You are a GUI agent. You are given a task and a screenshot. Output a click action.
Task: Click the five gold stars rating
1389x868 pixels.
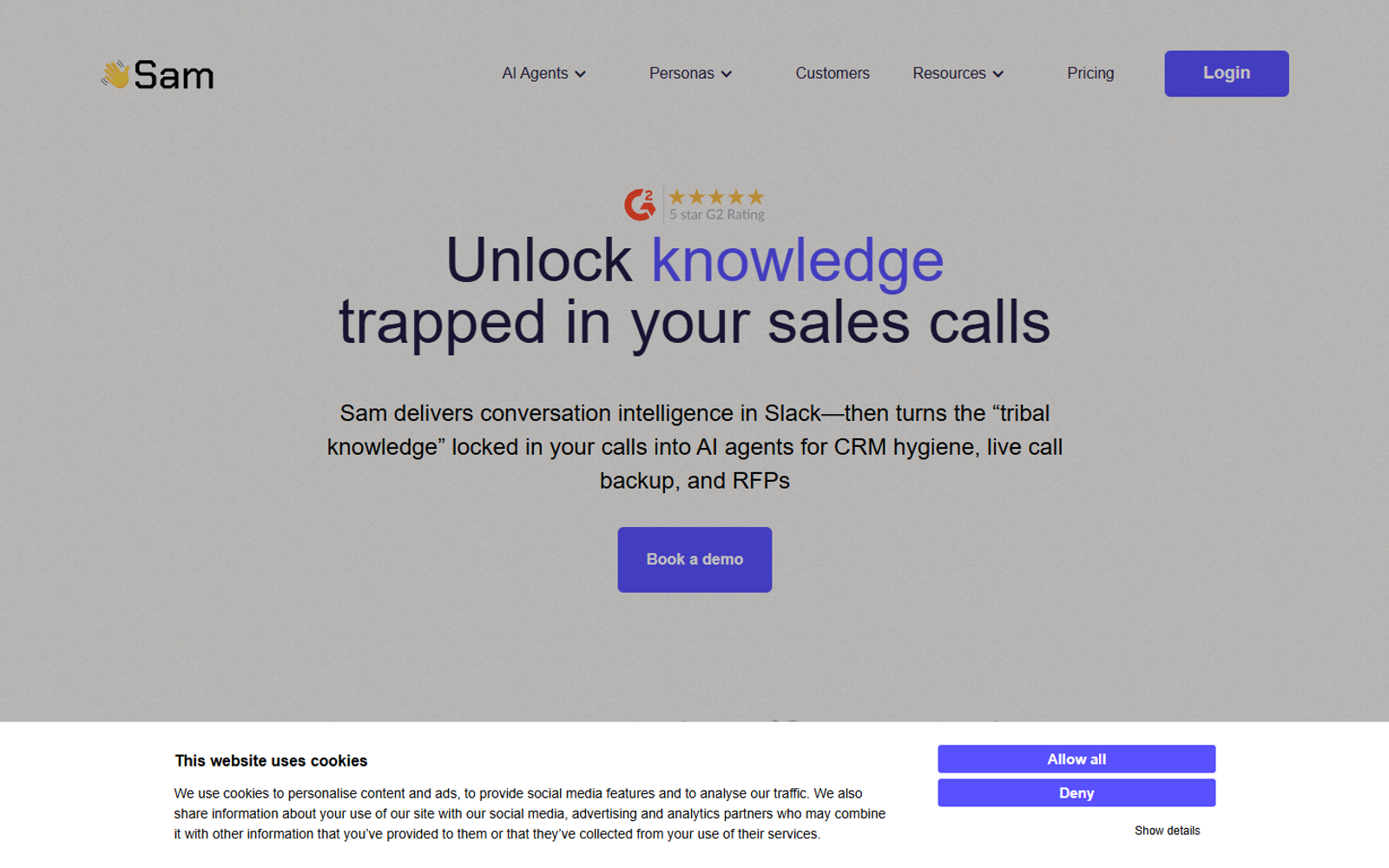click(716, 197)
